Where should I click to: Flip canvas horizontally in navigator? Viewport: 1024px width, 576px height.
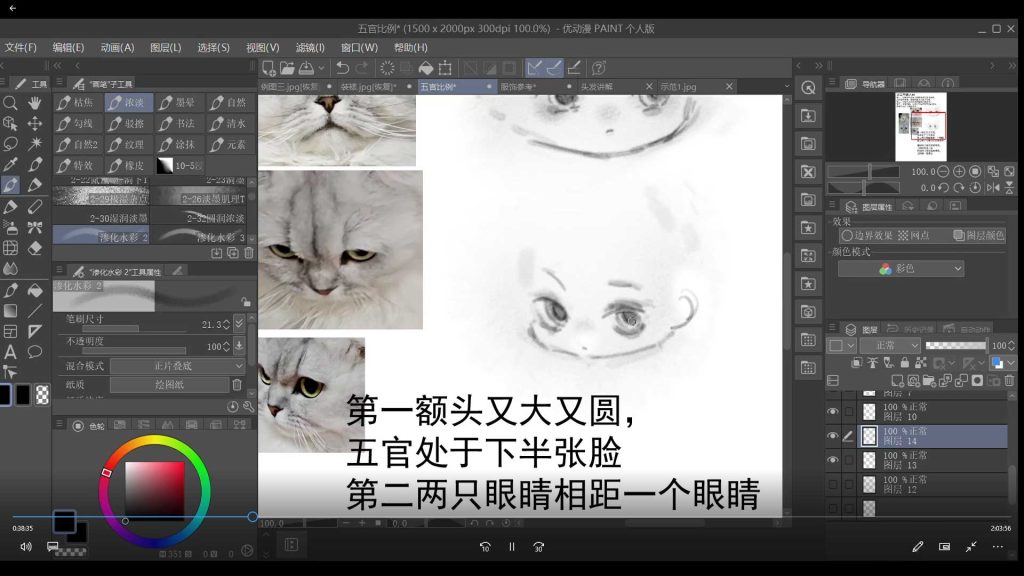[993, 187]
